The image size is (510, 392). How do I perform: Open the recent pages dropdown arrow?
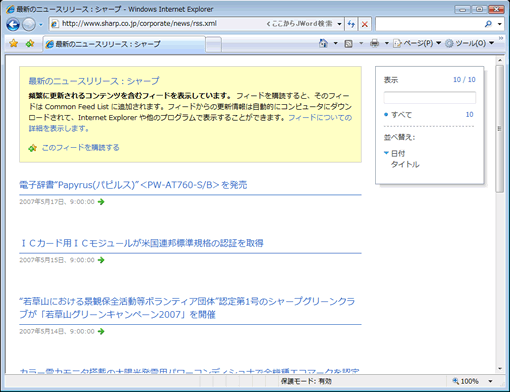(x=41, y=25)
